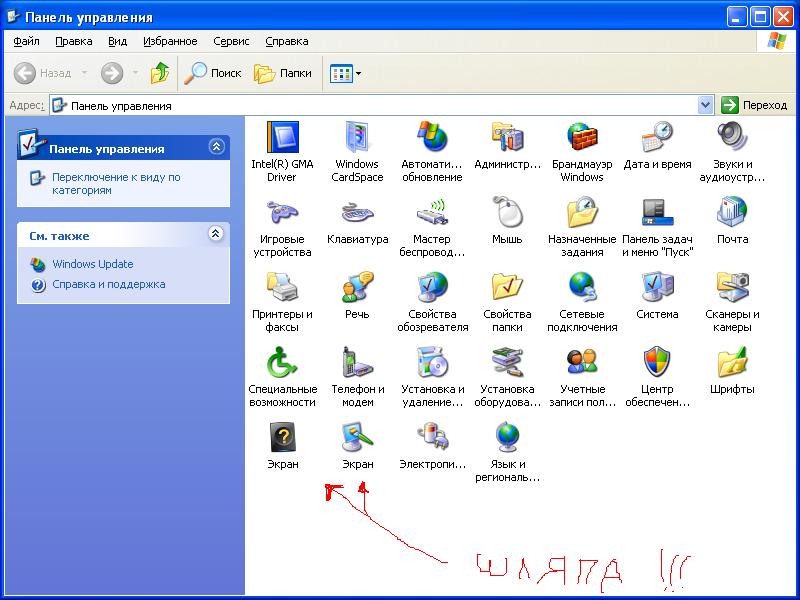Screen dimensions: 800x600
Task: Open Клавиатура settings icon
Action: click(x=357, y=213)
